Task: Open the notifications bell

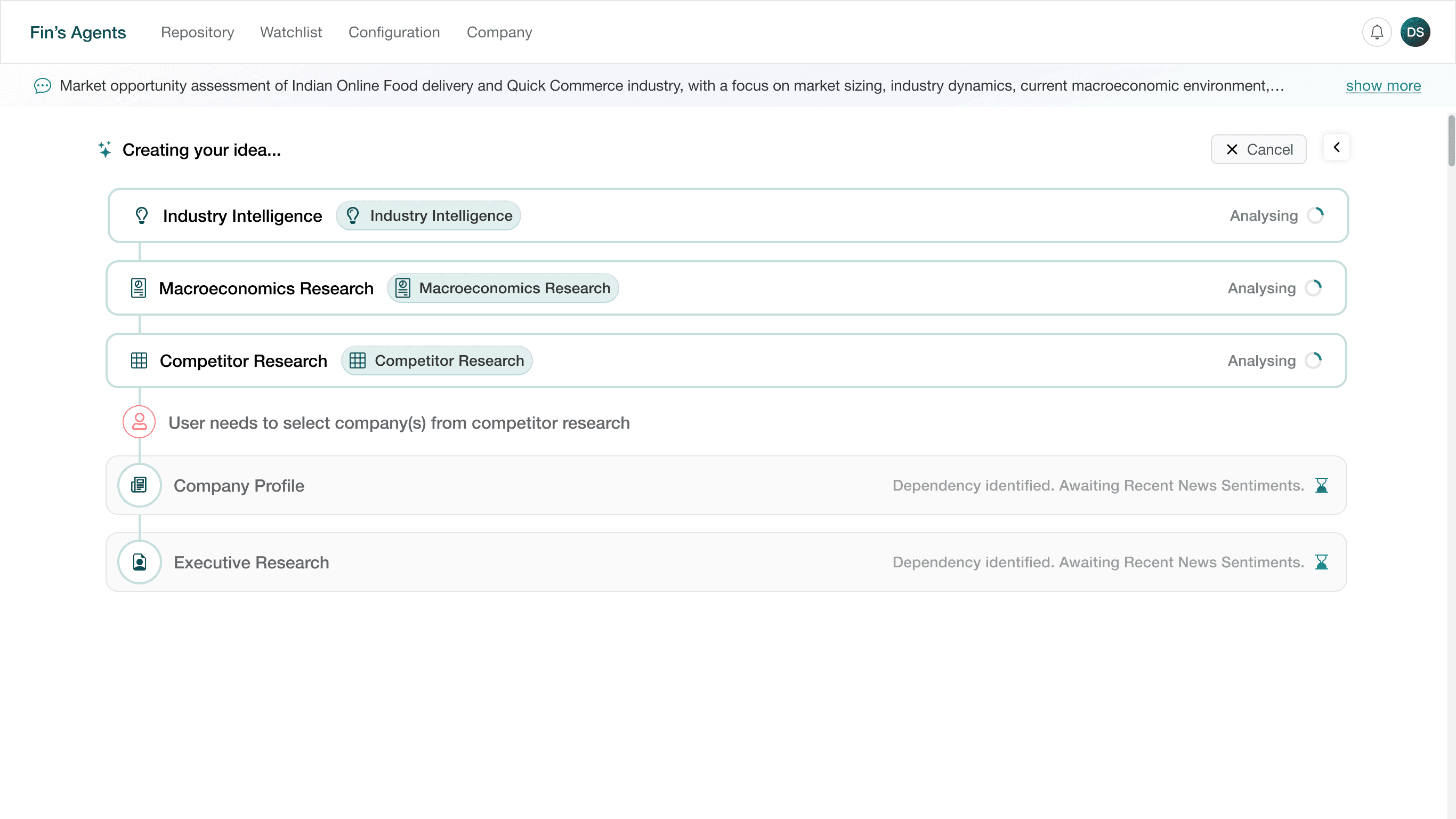Action: 1377,32
